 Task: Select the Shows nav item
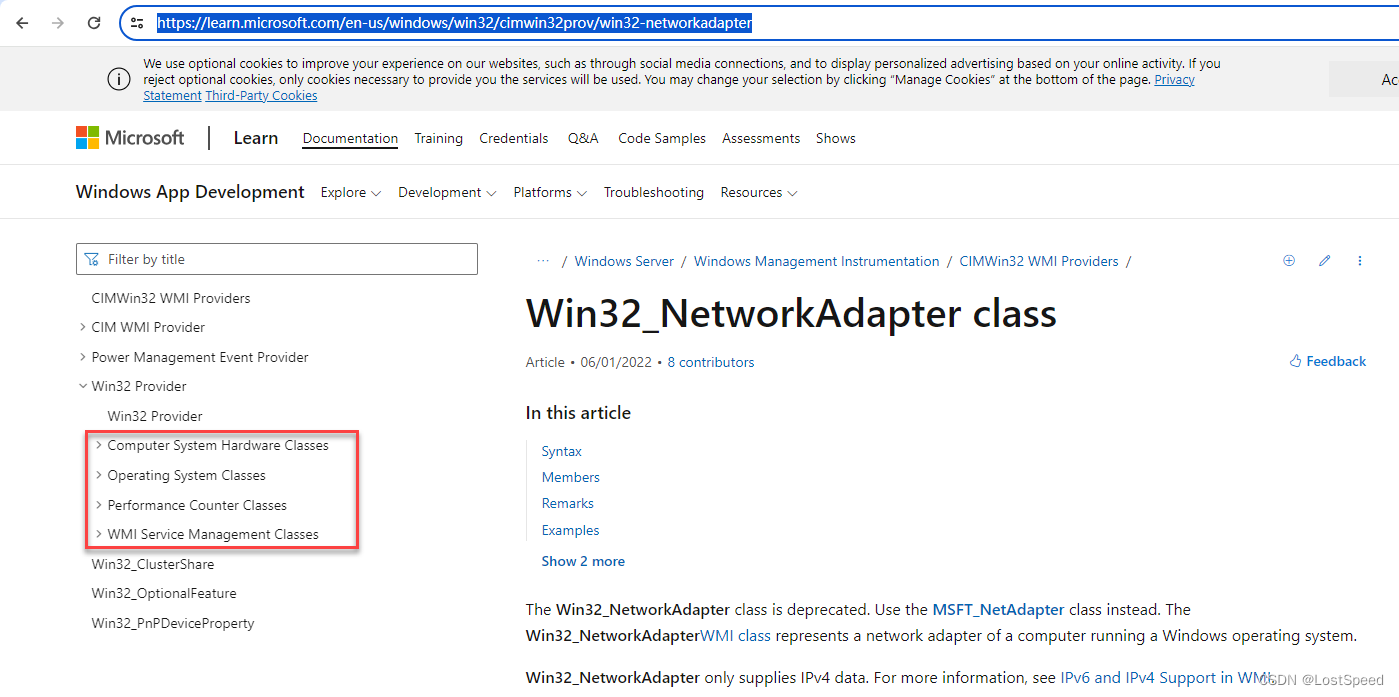tap(836, 138)
